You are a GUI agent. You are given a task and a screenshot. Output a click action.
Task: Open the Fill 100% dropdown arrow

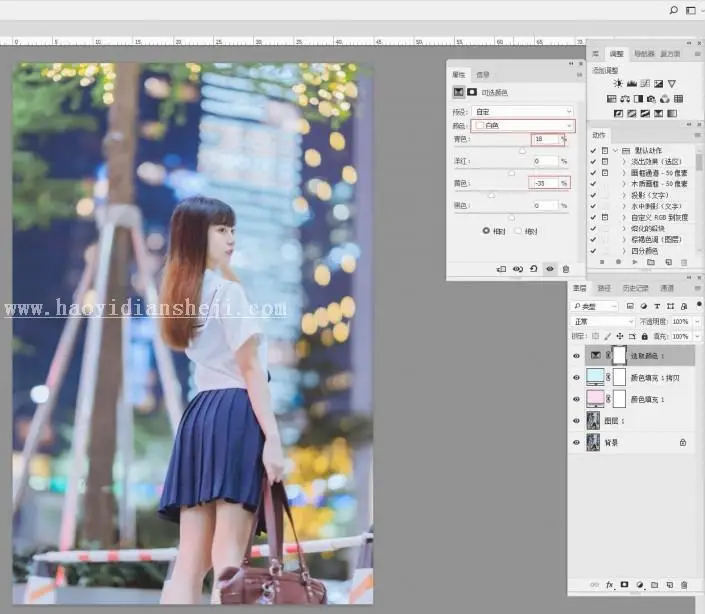pyautogui.click(x=697, y=336)
